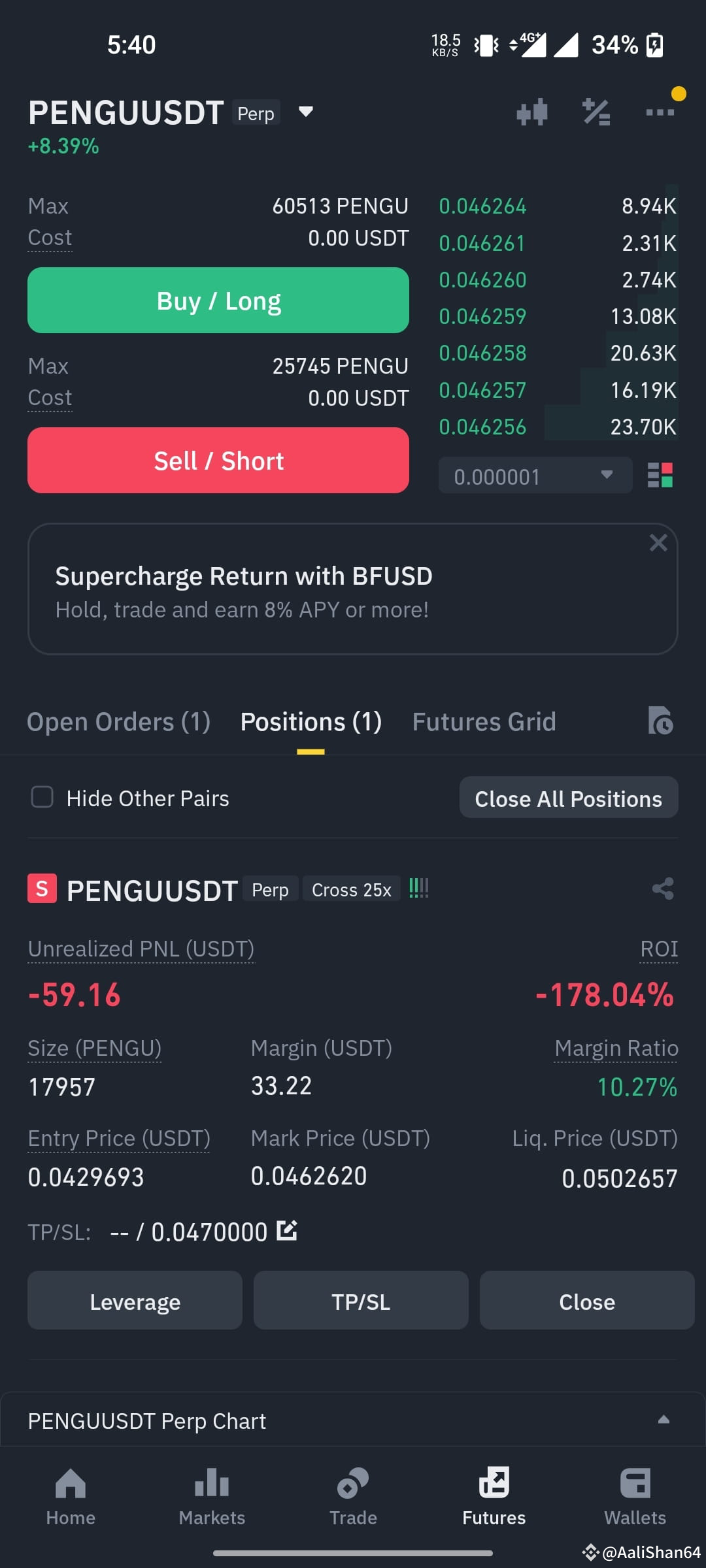Change order book layout view icon
The height and width of the screenshot is (1568, 706).
coord(660,475)
